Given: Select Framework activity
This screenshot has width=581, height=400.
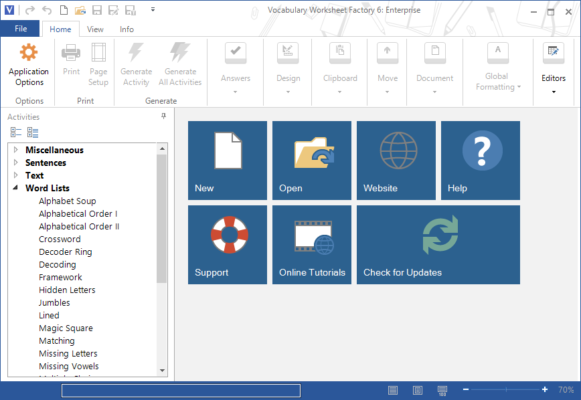Looking at the screenshot, I should [60, 277].
